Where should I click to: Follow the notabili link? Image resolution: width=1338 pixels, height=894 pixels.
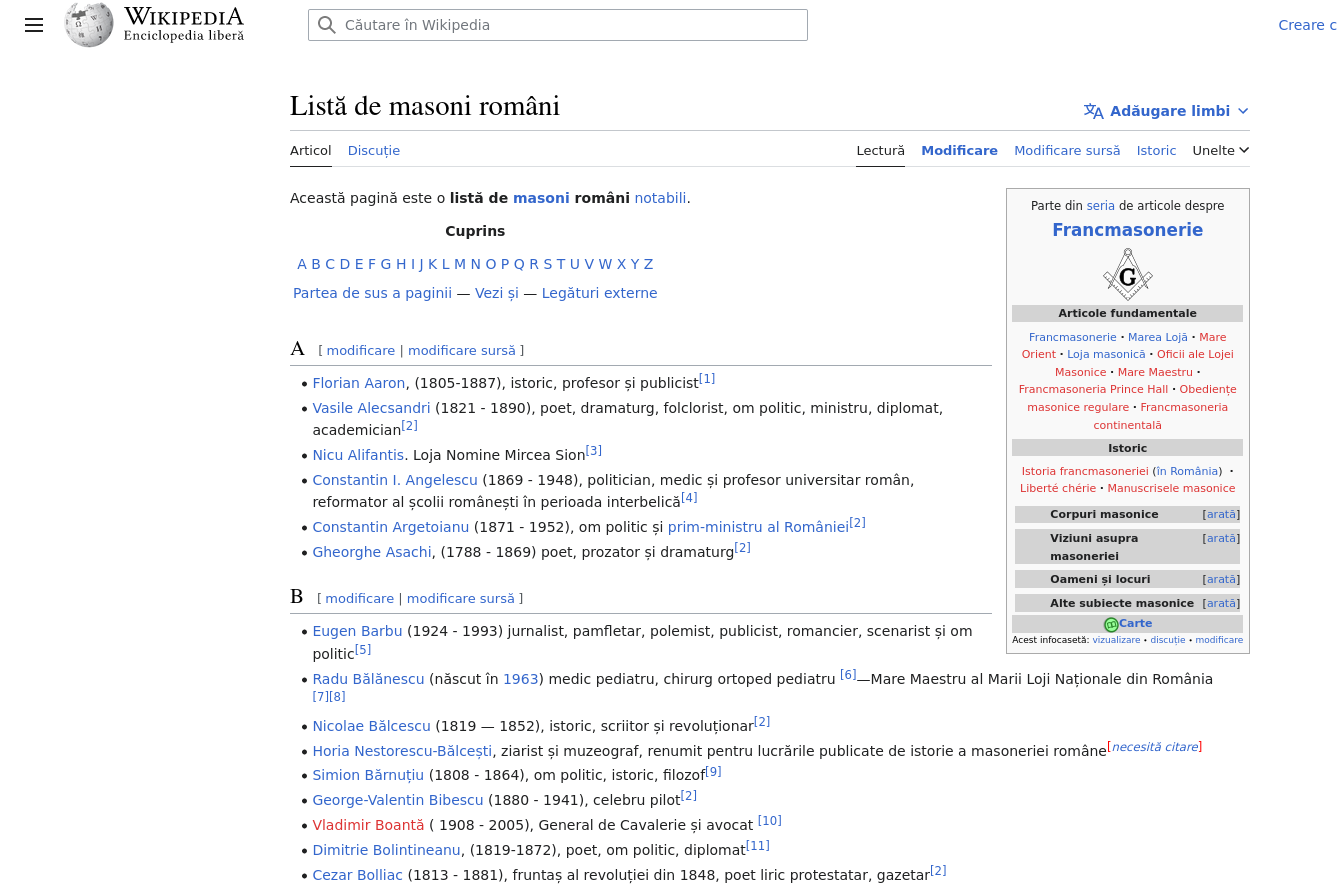pyautogui.click(x=660, y=198)
